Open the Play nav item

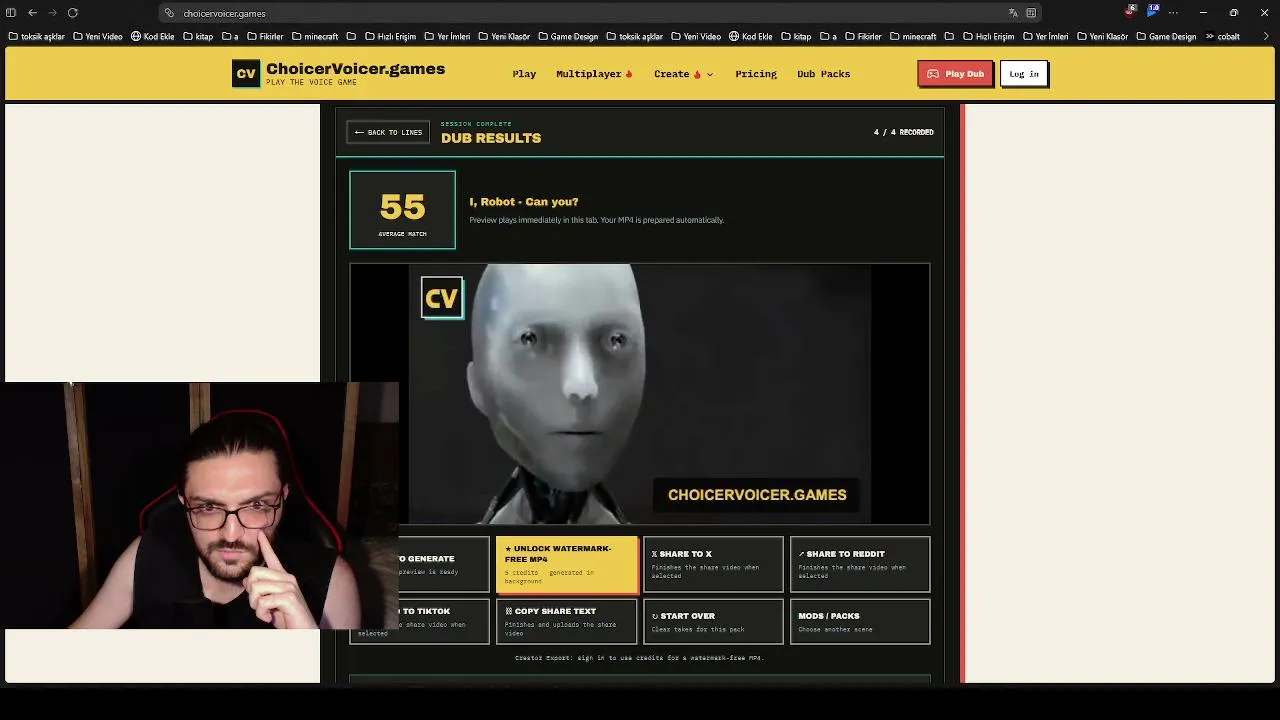tap(524, 74)
